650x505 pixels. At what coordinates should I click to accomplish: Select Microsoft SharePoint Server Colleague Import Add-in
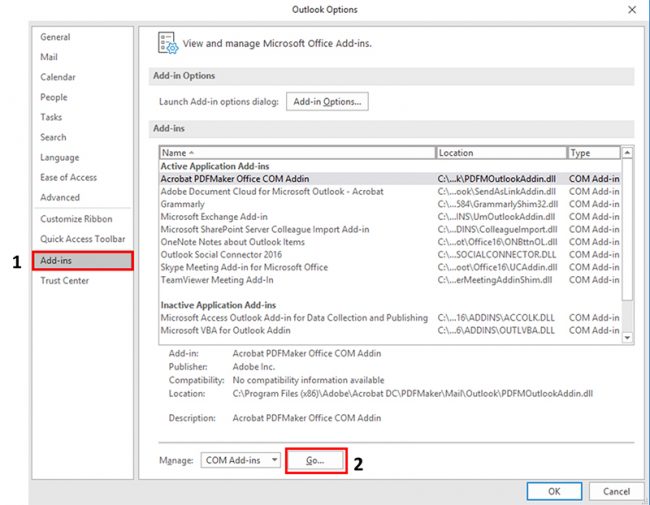click(x=390, y=229)
